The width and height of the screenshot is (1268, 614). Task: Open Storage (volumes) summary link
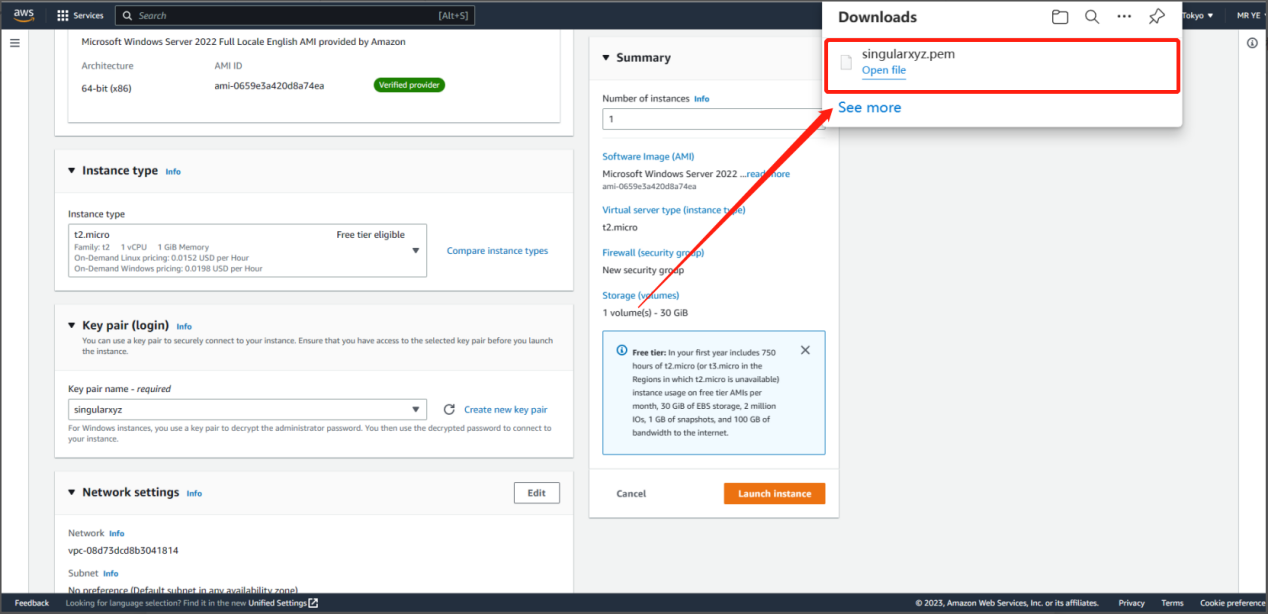[640, 296]
